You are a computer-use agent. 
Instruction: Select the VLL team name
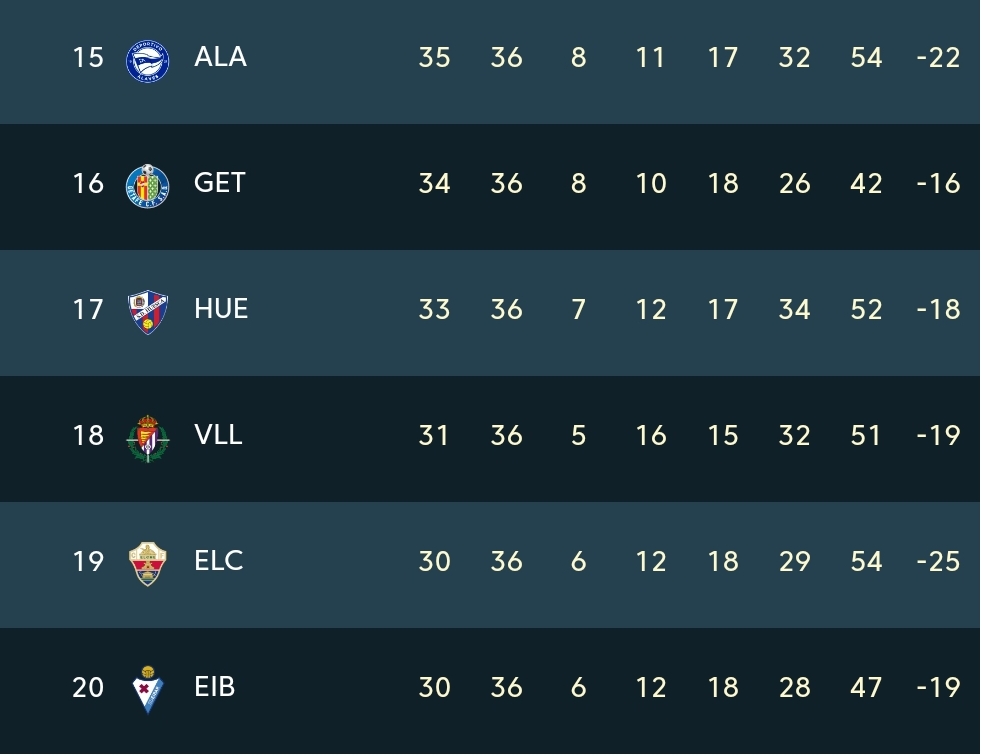pyautogui.click(x=218, y=435)
